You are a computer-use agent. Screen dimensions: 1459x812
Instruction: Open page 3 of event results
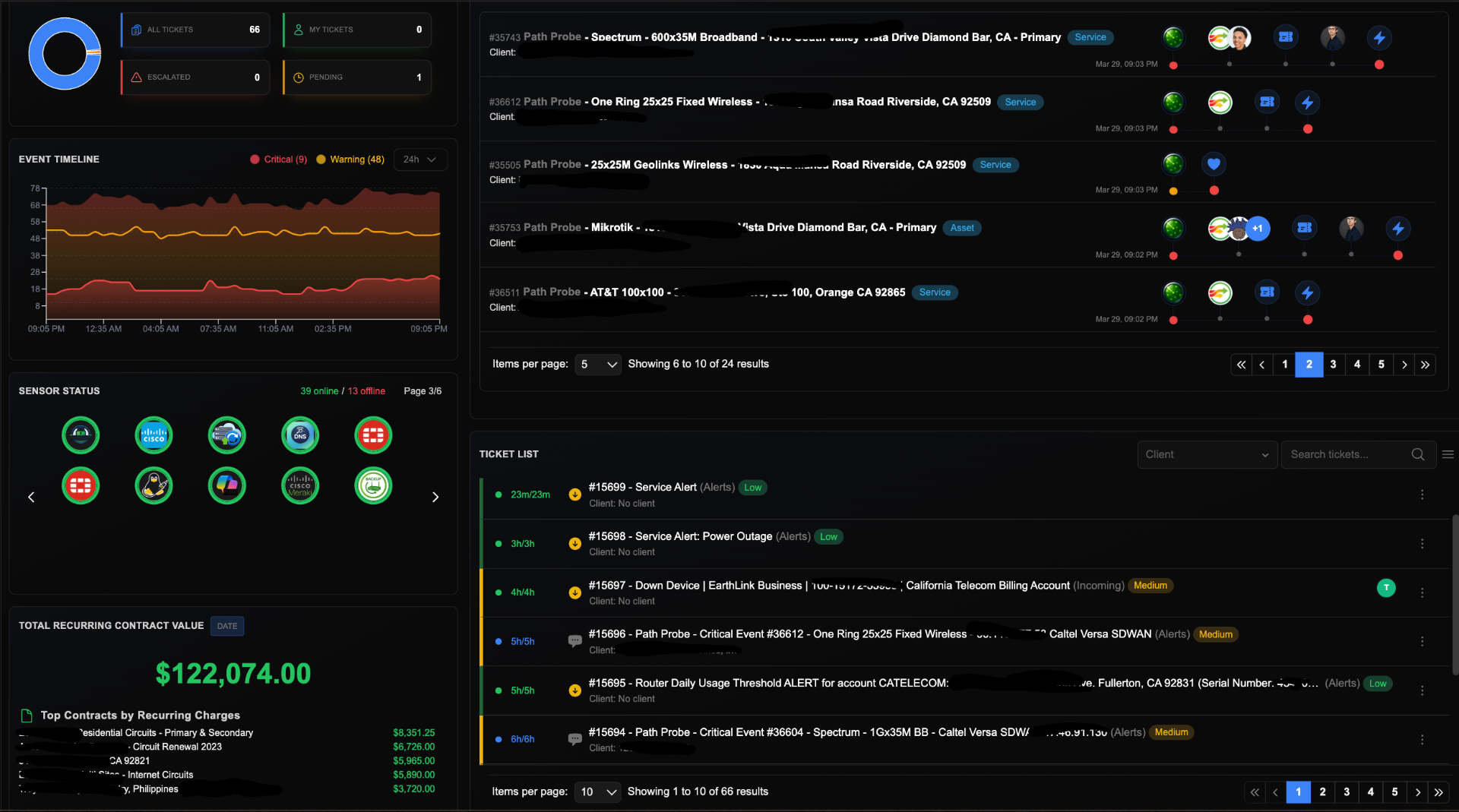tap(1333, 365)
